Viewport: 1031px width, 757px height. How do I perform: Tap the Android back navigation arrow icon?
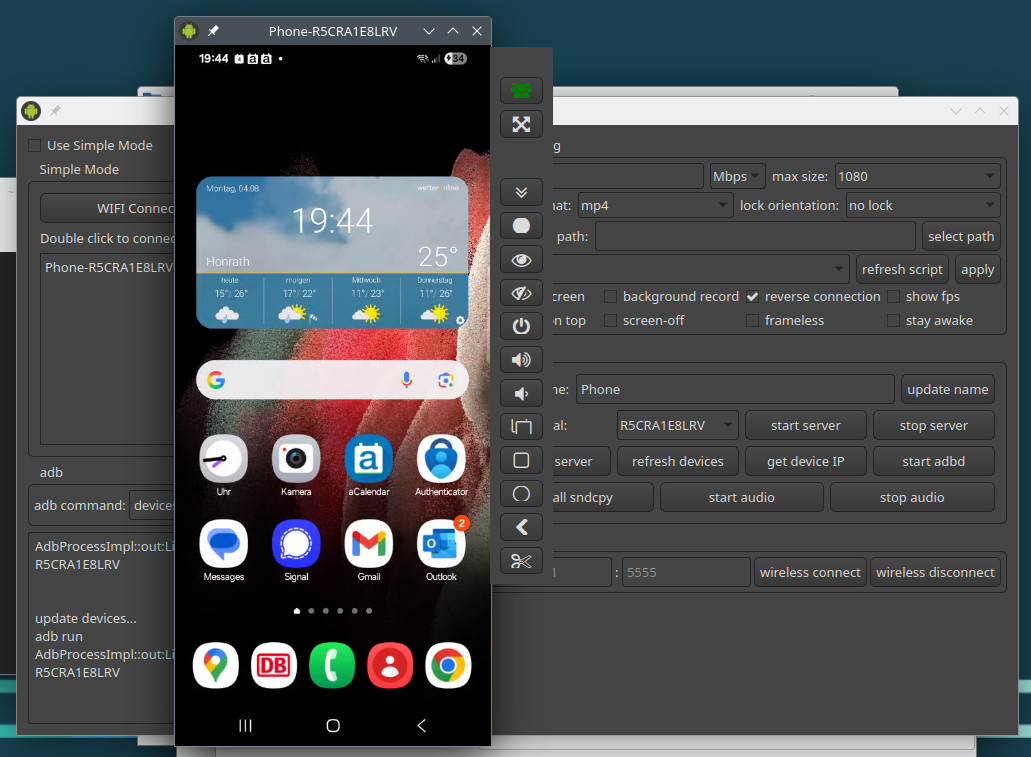[x=419, y=726]
